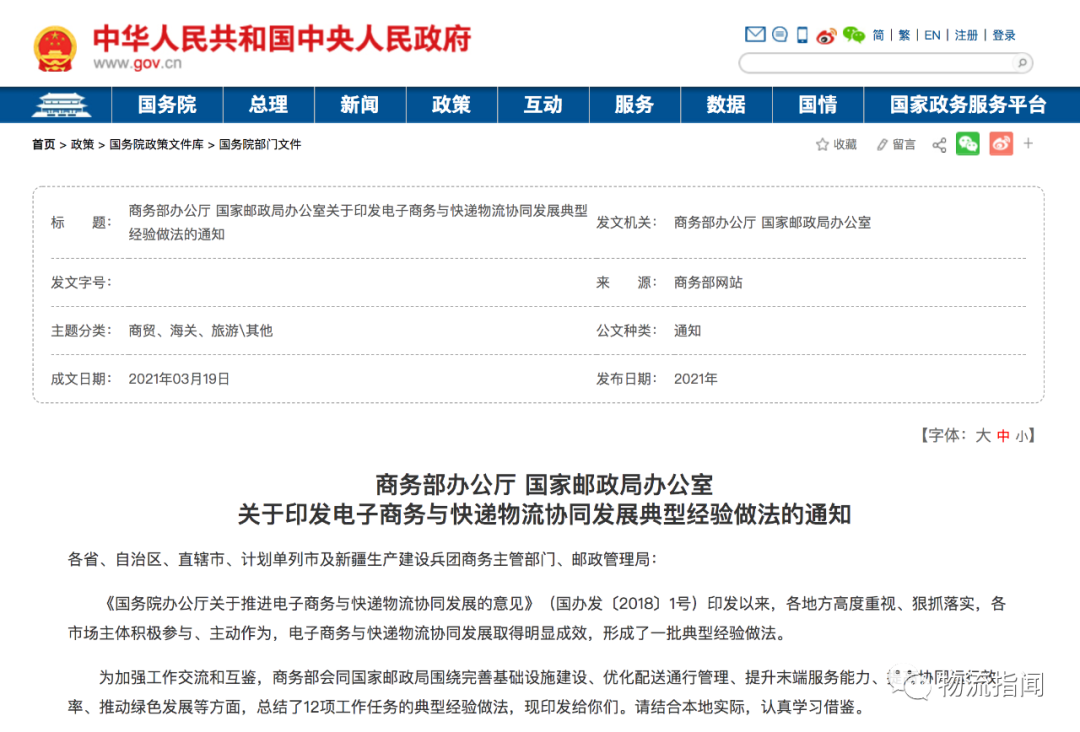Click the 登录 login link
The width and height of the screenshot is (1080, 732).
(x=1004, y=35)
